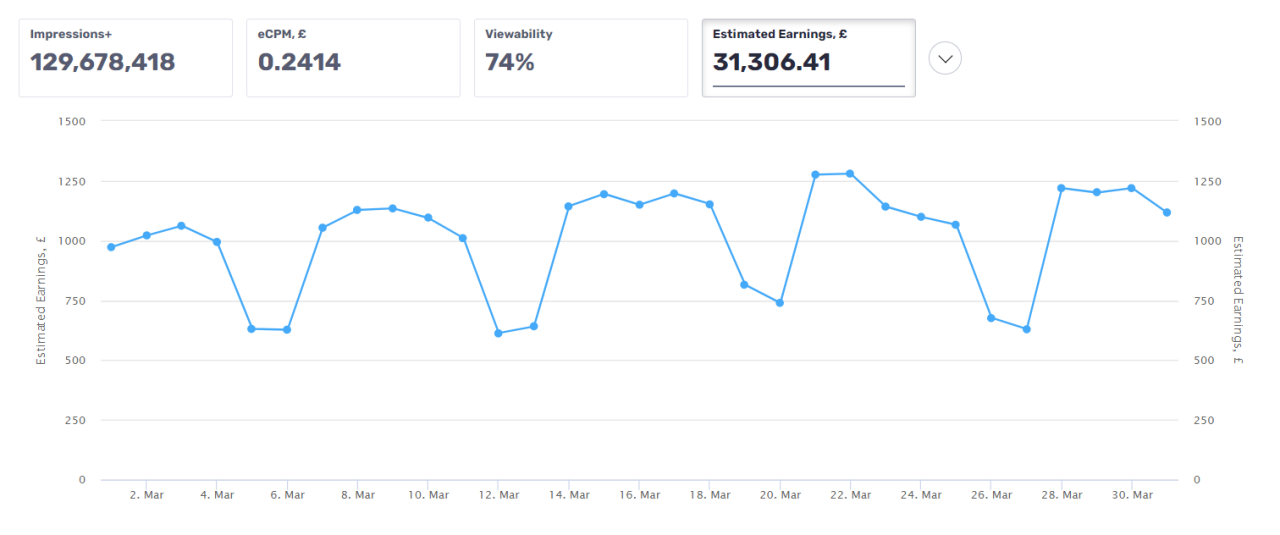Select the eCPM, £ metric card
The height and width of the screenshot is (535, 1280).
coord(353,58)
